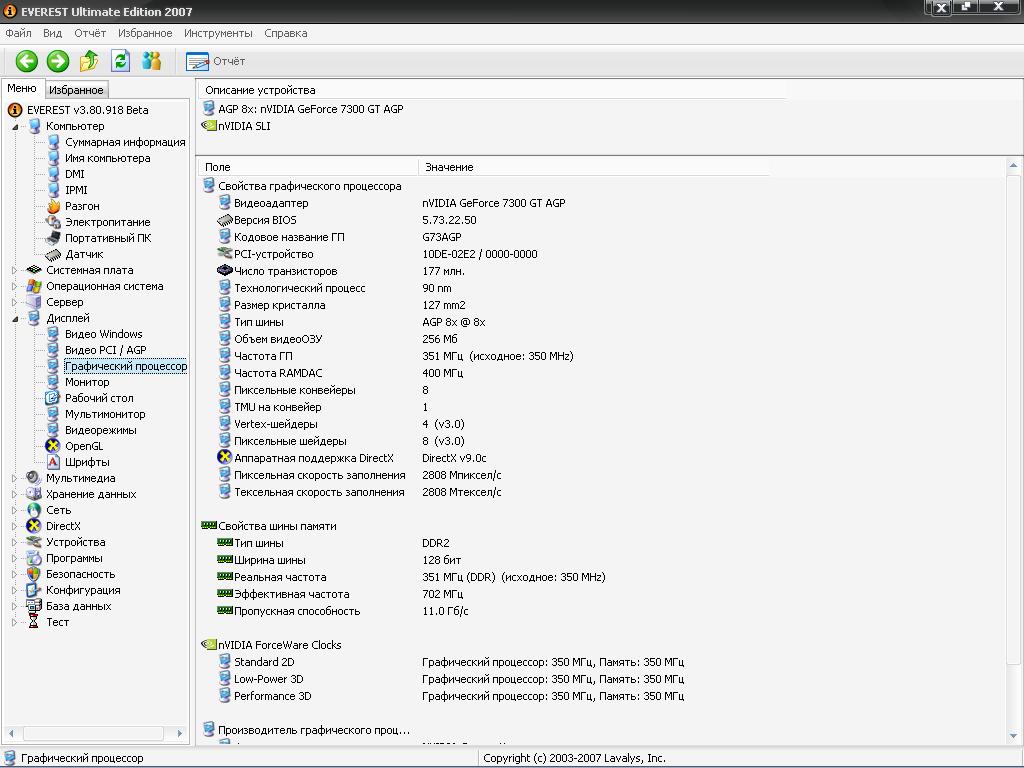The width and height of the screenshot is (1024, 768).
Task: Select AGP 8x: nVIDIA GeForce 7300 GT AGP device
Action: pos(311,109)
